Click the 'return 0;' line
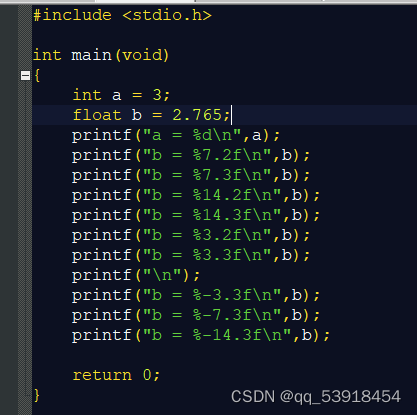The width and height of the screenshot is (417, 415). (x=116, y=375)
